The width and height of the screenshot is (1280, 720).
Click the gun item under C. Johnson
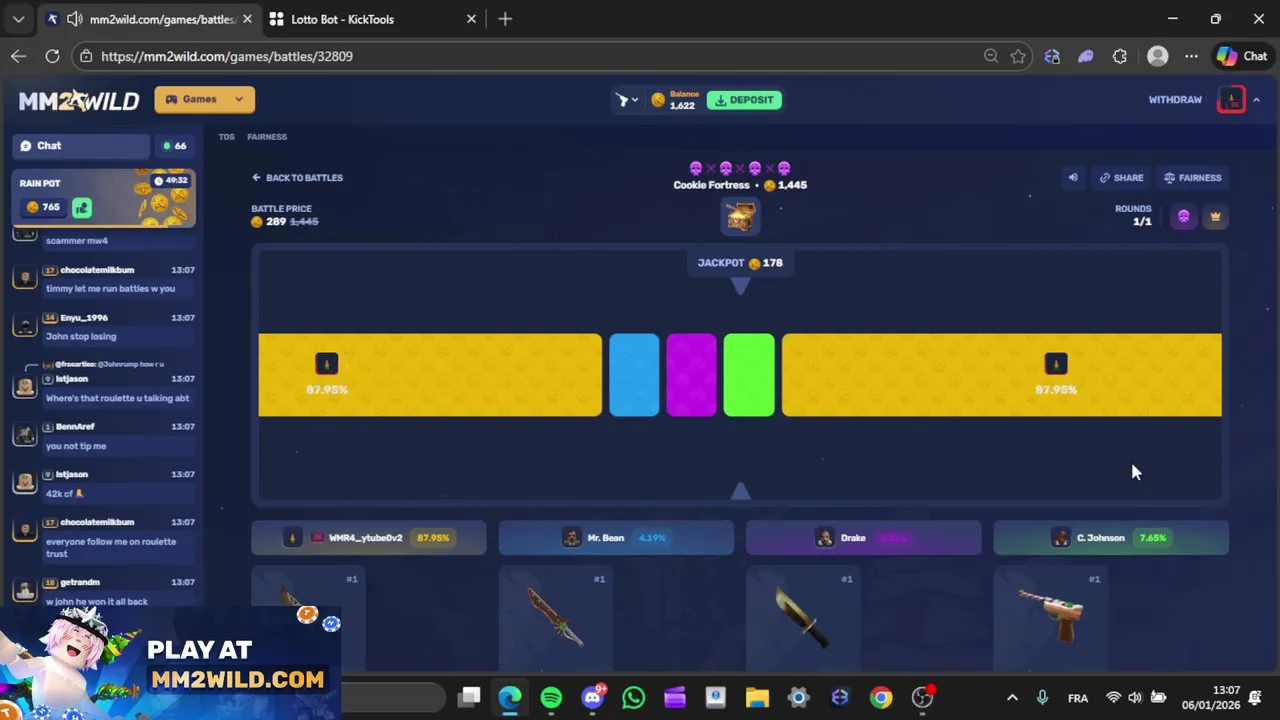coord(1050,615)
